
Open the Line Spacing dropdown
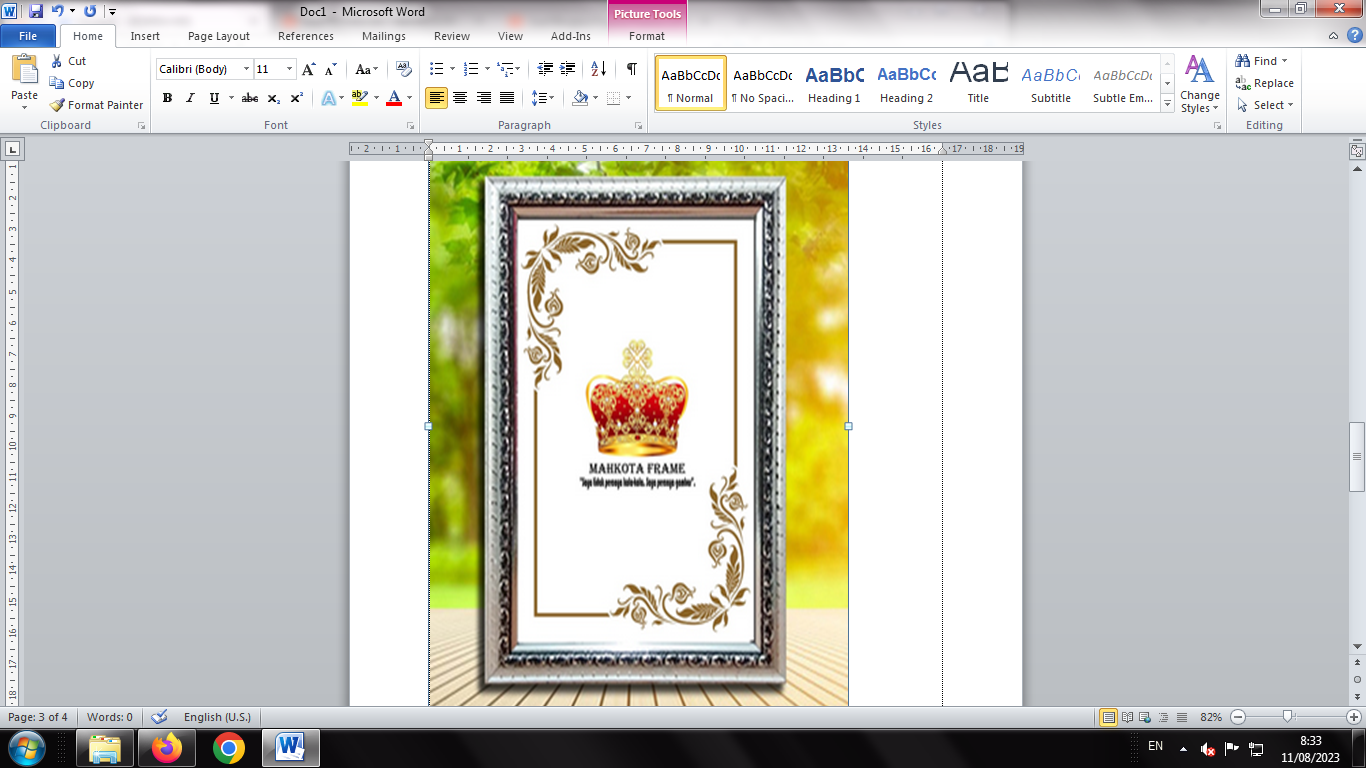coord(543,98)
